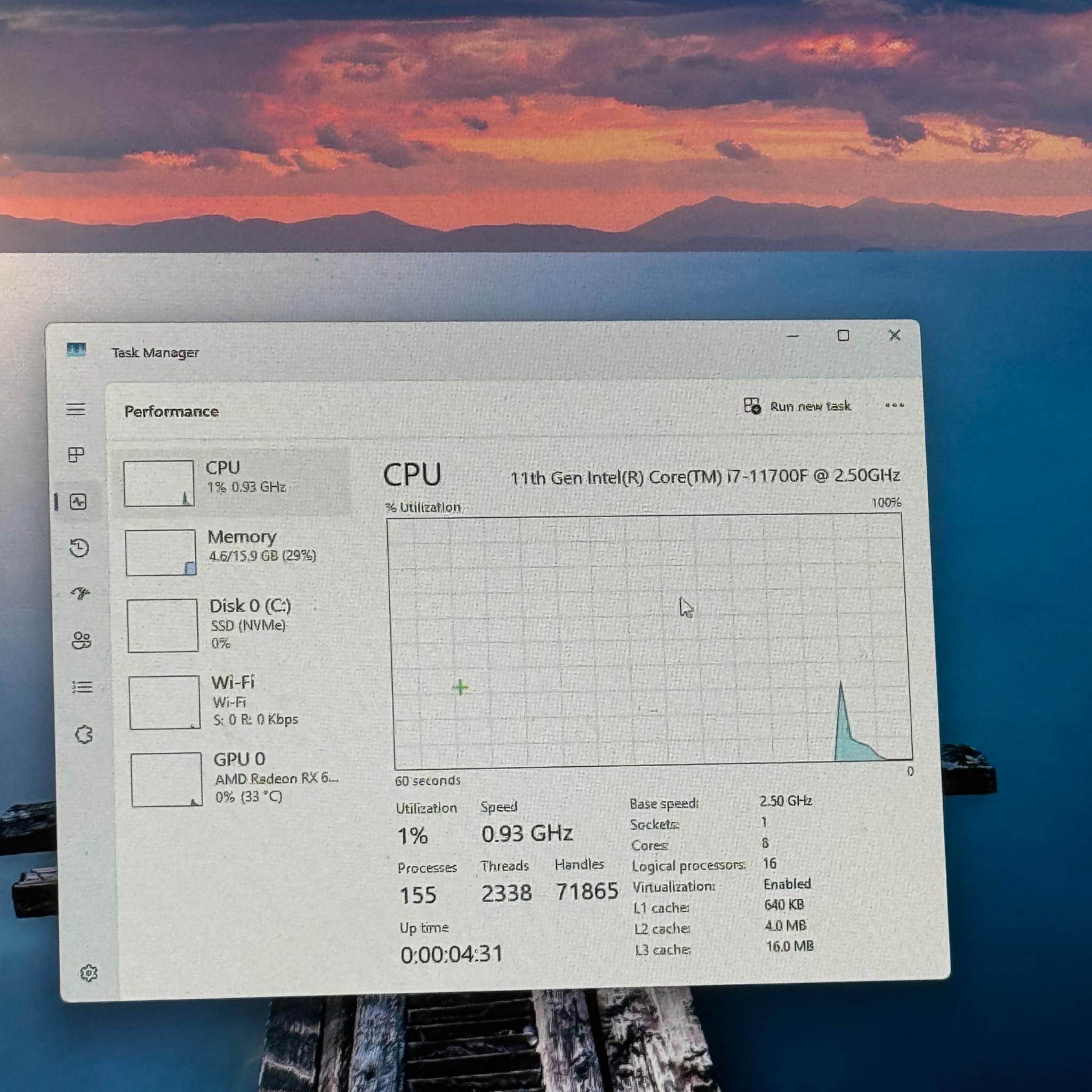This screenshot has width=1092, height=1092.
Task: Click the Task Manager title bar icon
Action: [76, 350]
